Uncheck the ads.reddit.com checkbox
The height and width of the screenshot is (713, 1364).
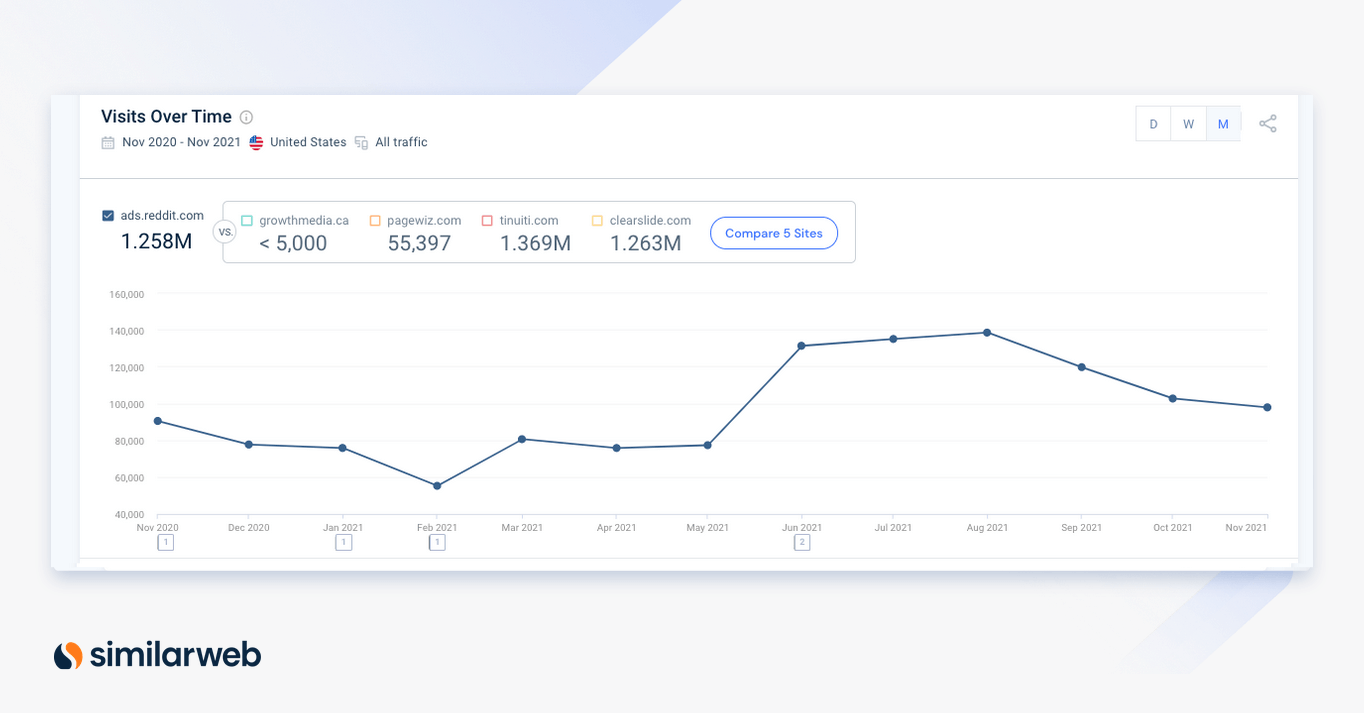[x=108, y=215]
